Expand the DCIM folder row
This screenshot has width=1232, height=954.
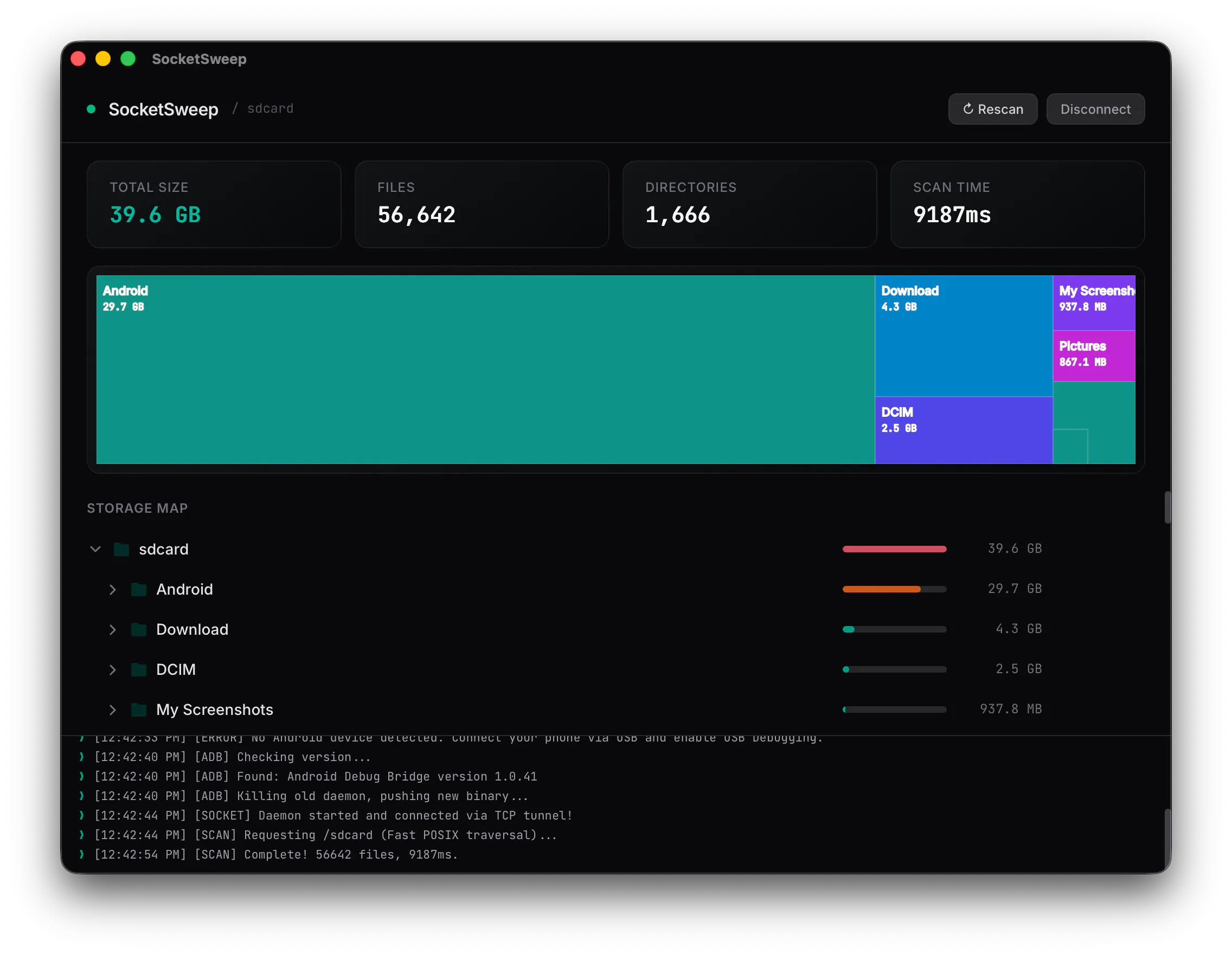(x=113, y=669)
